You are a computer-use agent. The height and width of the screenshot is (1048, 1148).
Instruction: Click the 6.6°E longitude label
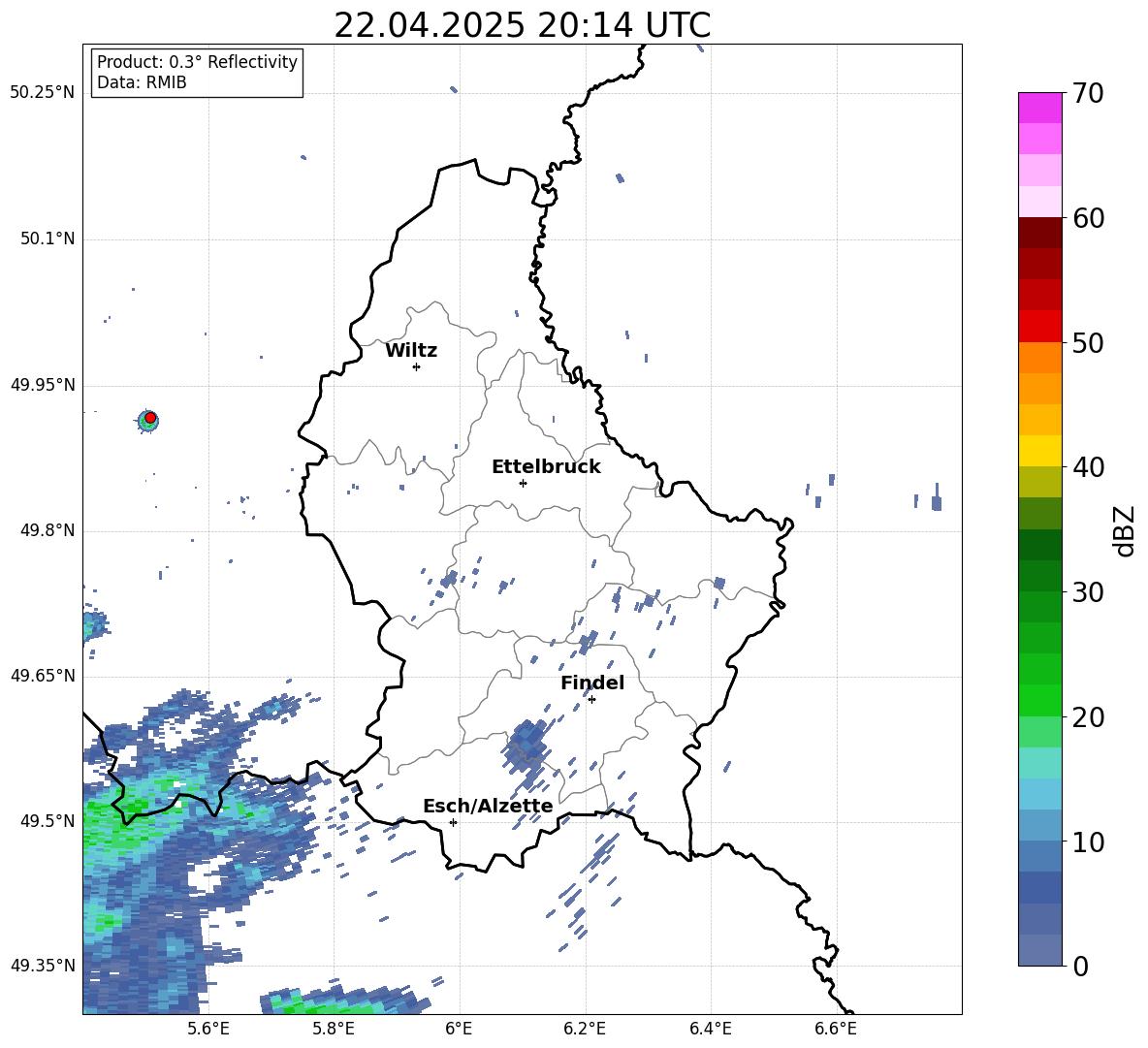tap(836, 1029)
